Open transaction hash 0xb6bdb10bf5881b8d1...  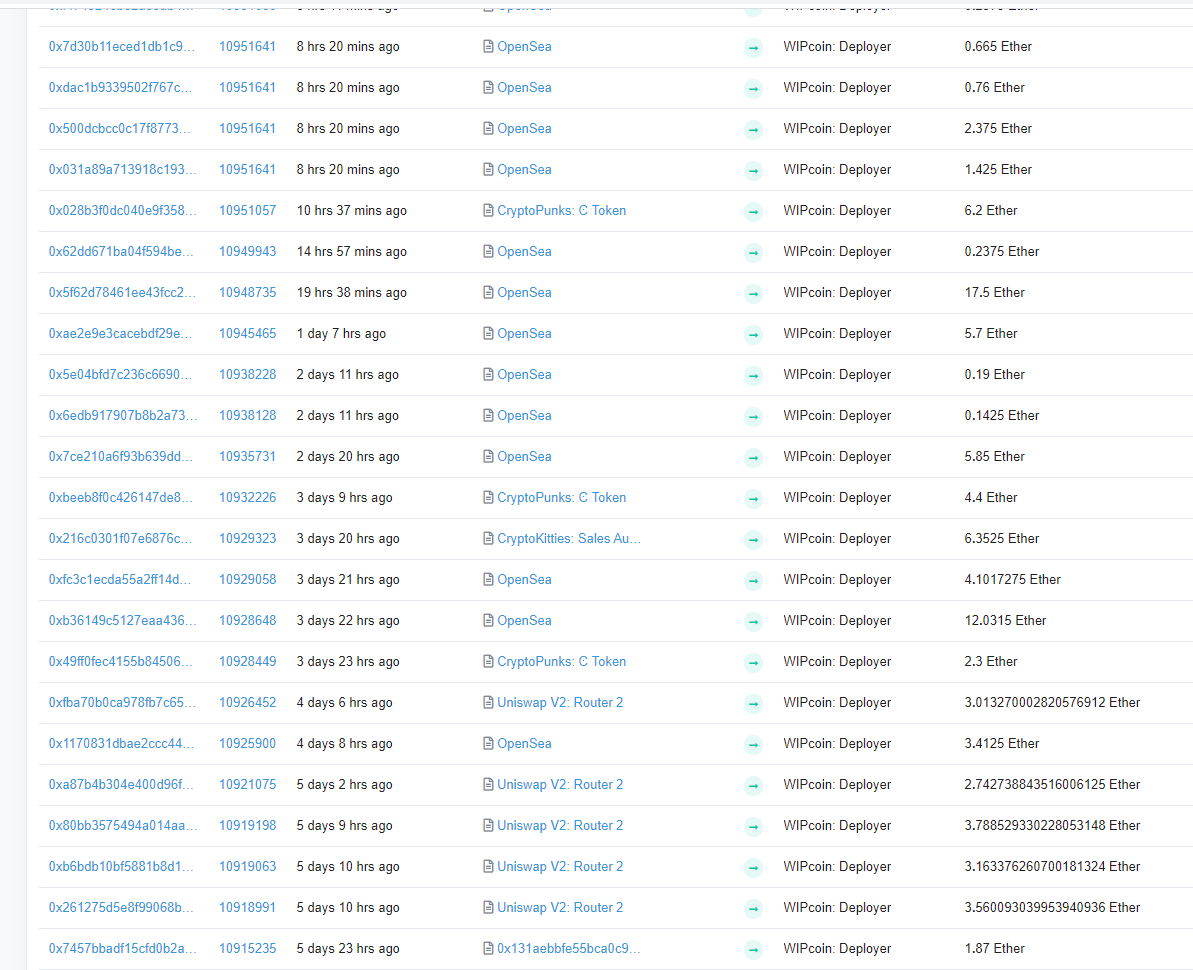[121, 868]
